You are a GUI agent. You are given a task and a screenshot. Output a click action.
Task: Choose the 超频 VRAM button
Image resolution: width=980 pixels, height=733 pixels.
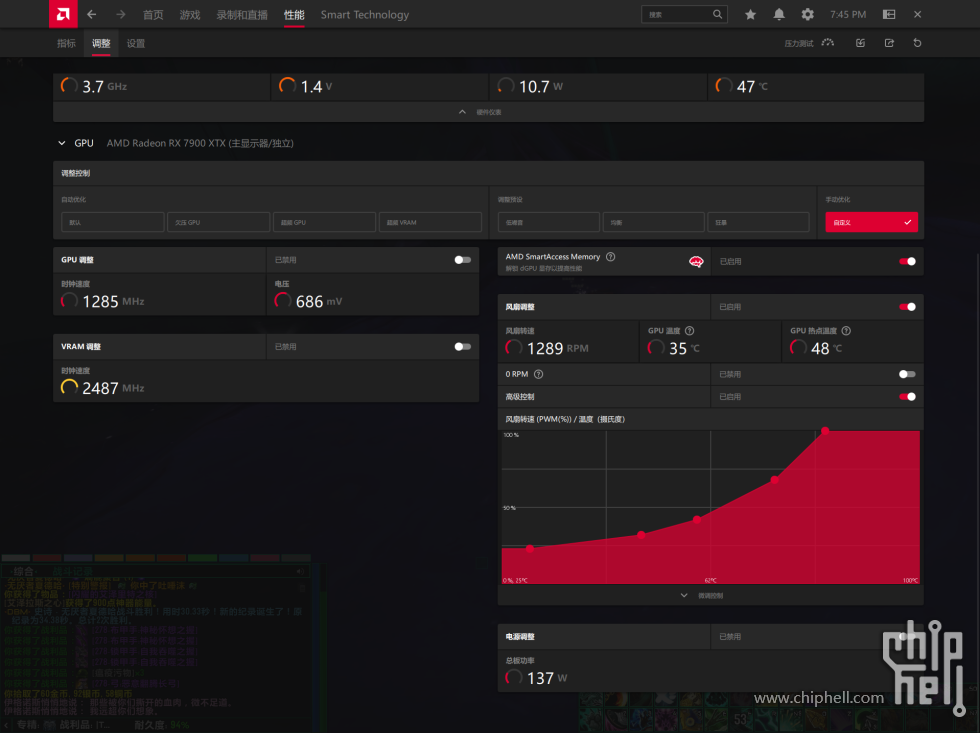point(431,222)
